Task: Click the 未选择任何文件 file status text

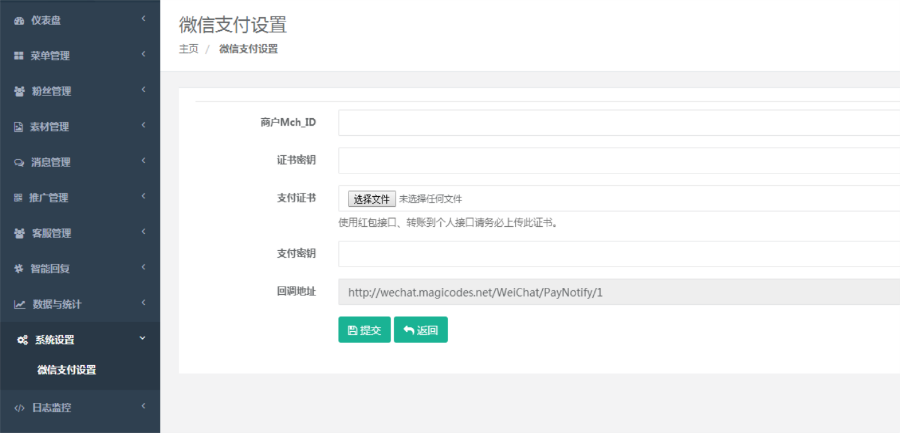Action: 430,199
